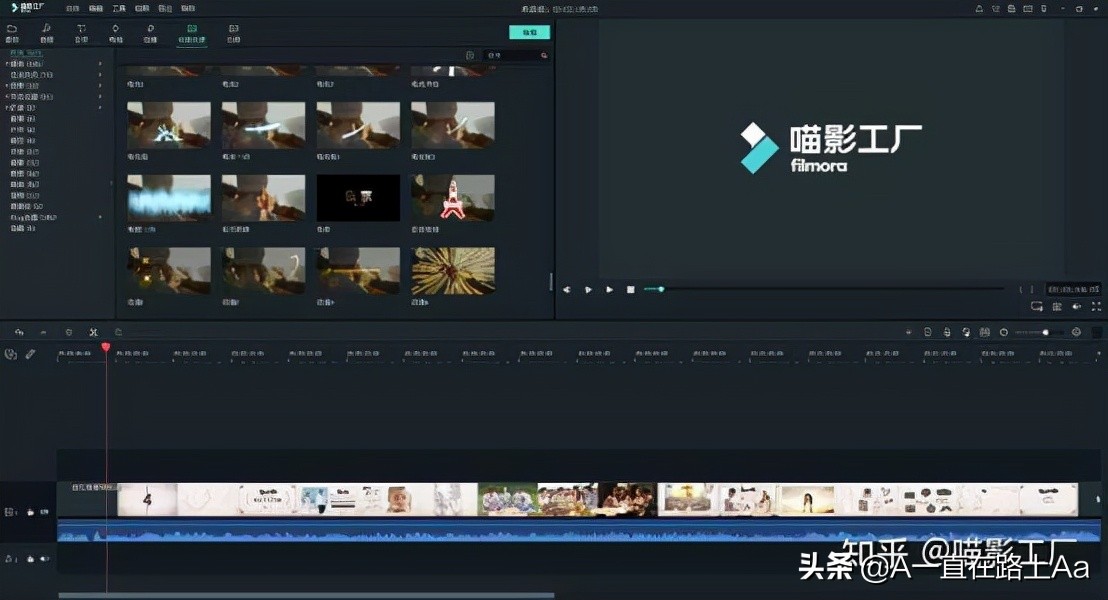Stop playback with the square button
1108x600 pixels.
click(631, 290)
